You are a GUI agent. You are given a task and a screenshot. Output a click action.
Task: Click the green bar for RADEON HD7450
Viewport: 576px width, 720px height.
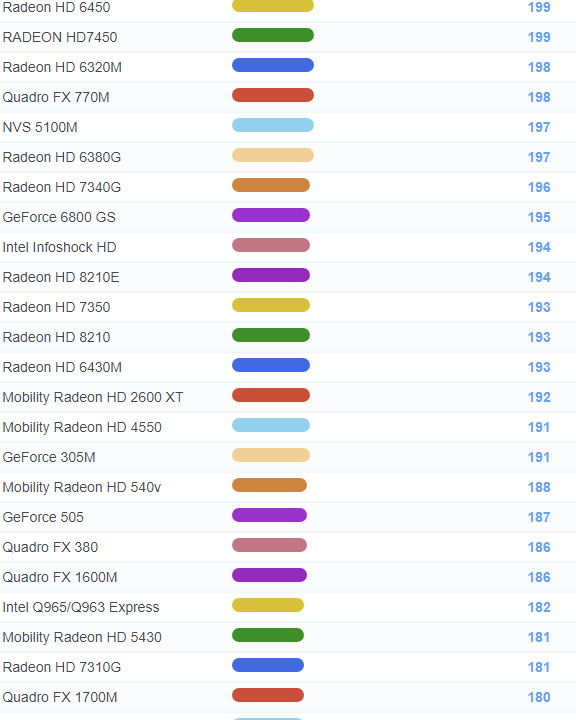(273, 35)
